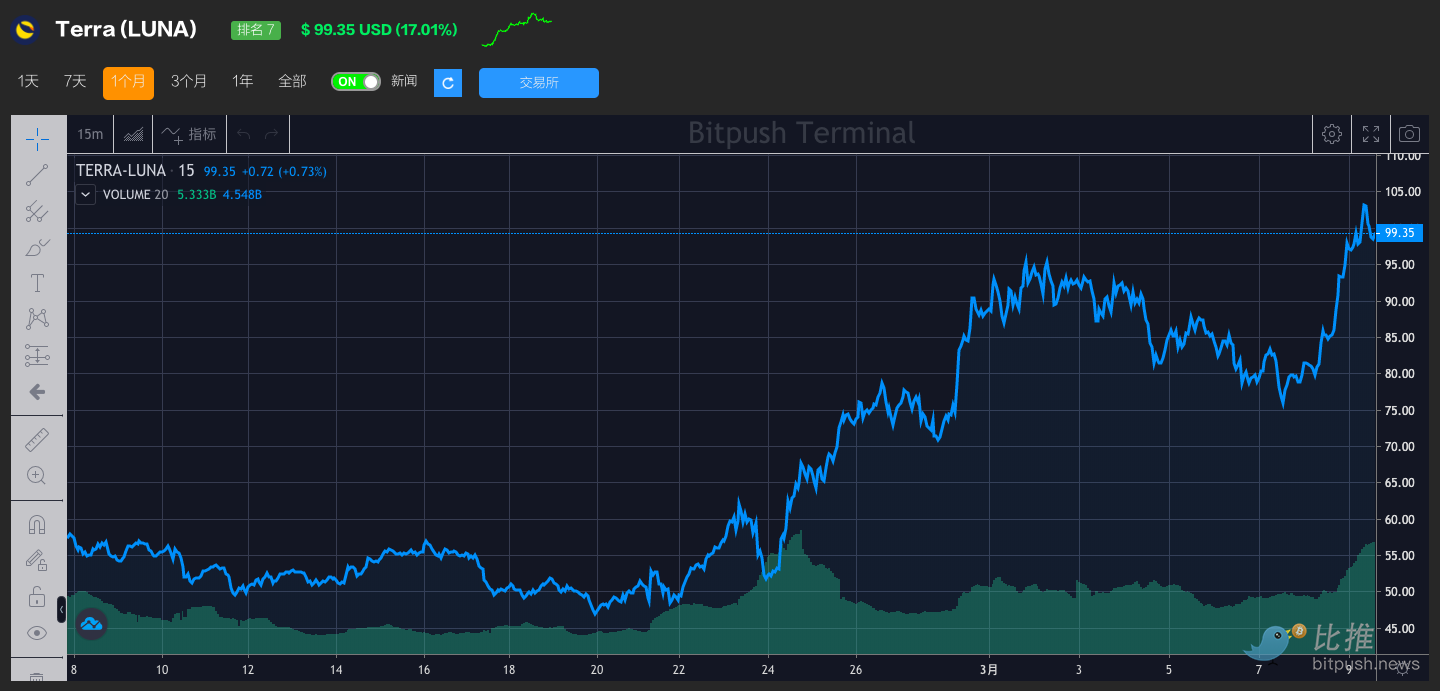The image size is (1440, 691).
Task: Toggle lock all drawing tools
Action: [37, 597]
